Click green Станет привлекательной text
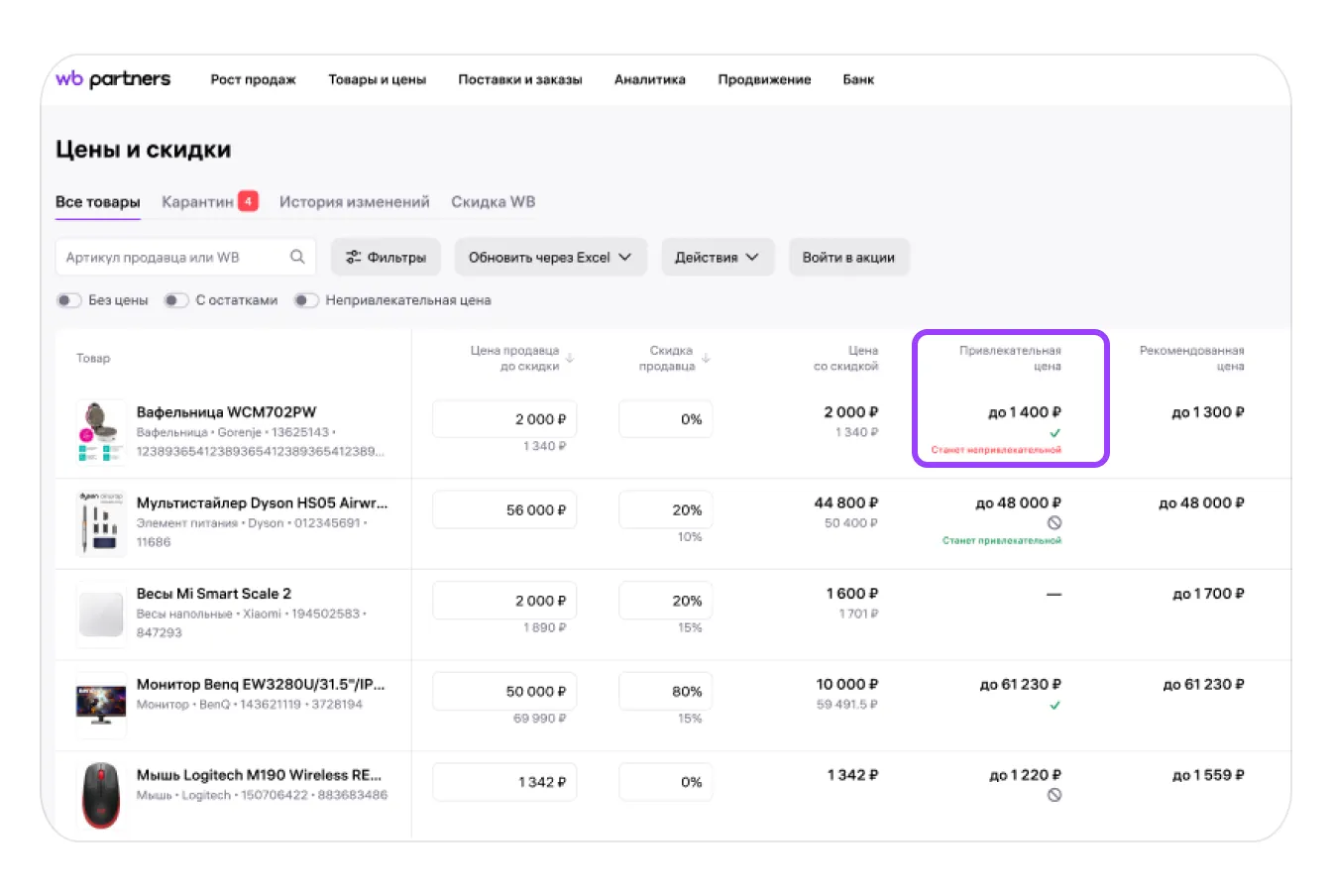Viewport: 1332px width, 896px height. click(x=1002, y=541)
